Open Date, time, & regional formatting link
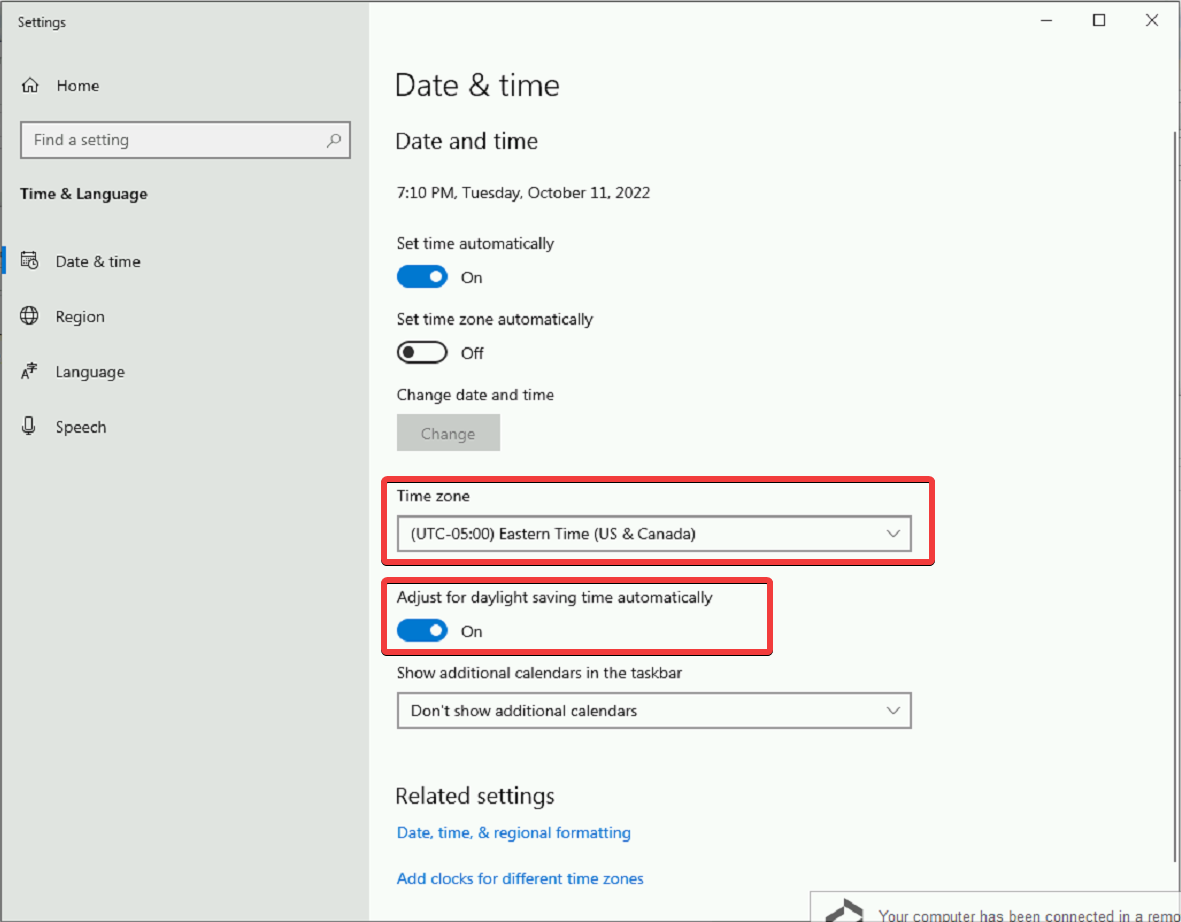1181x922 pixels. (x=513, y=833)
